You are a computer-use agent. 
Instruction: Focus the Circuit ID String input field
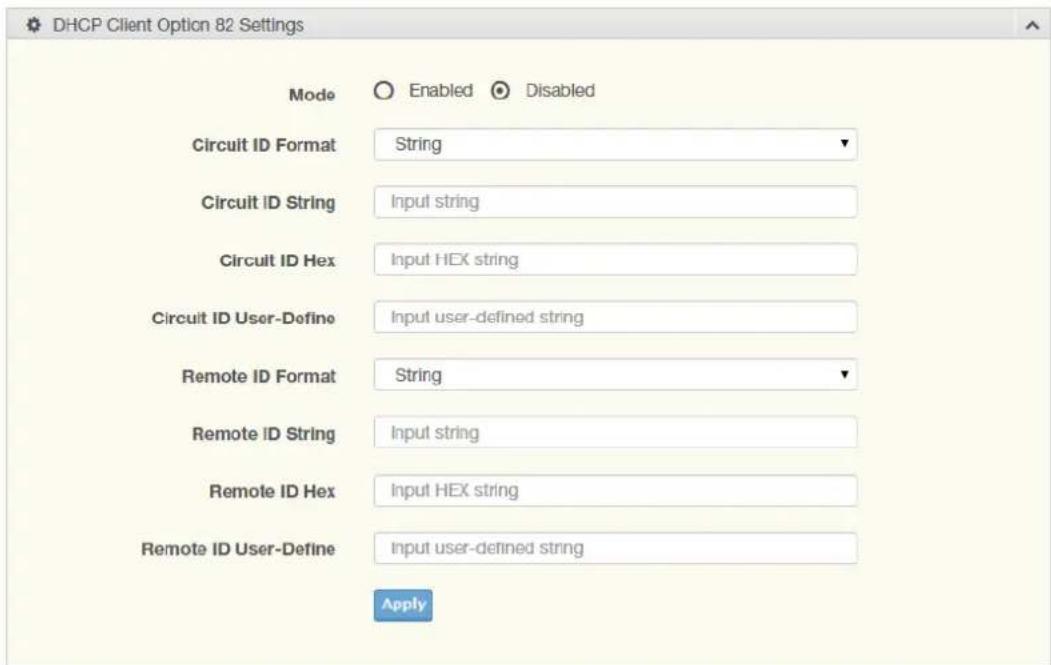coord(615,202)
